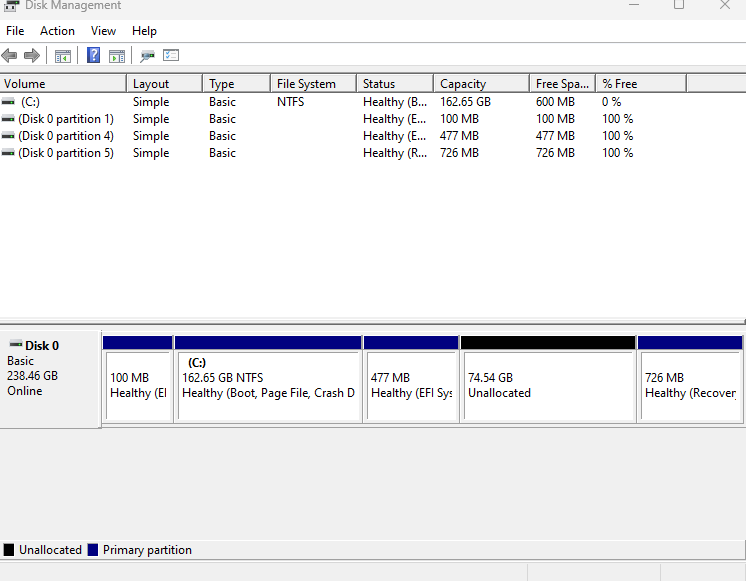Click the Disk 0 label disk icon
Viewport: 746px width, 581px height.
[x=16, y=344]
